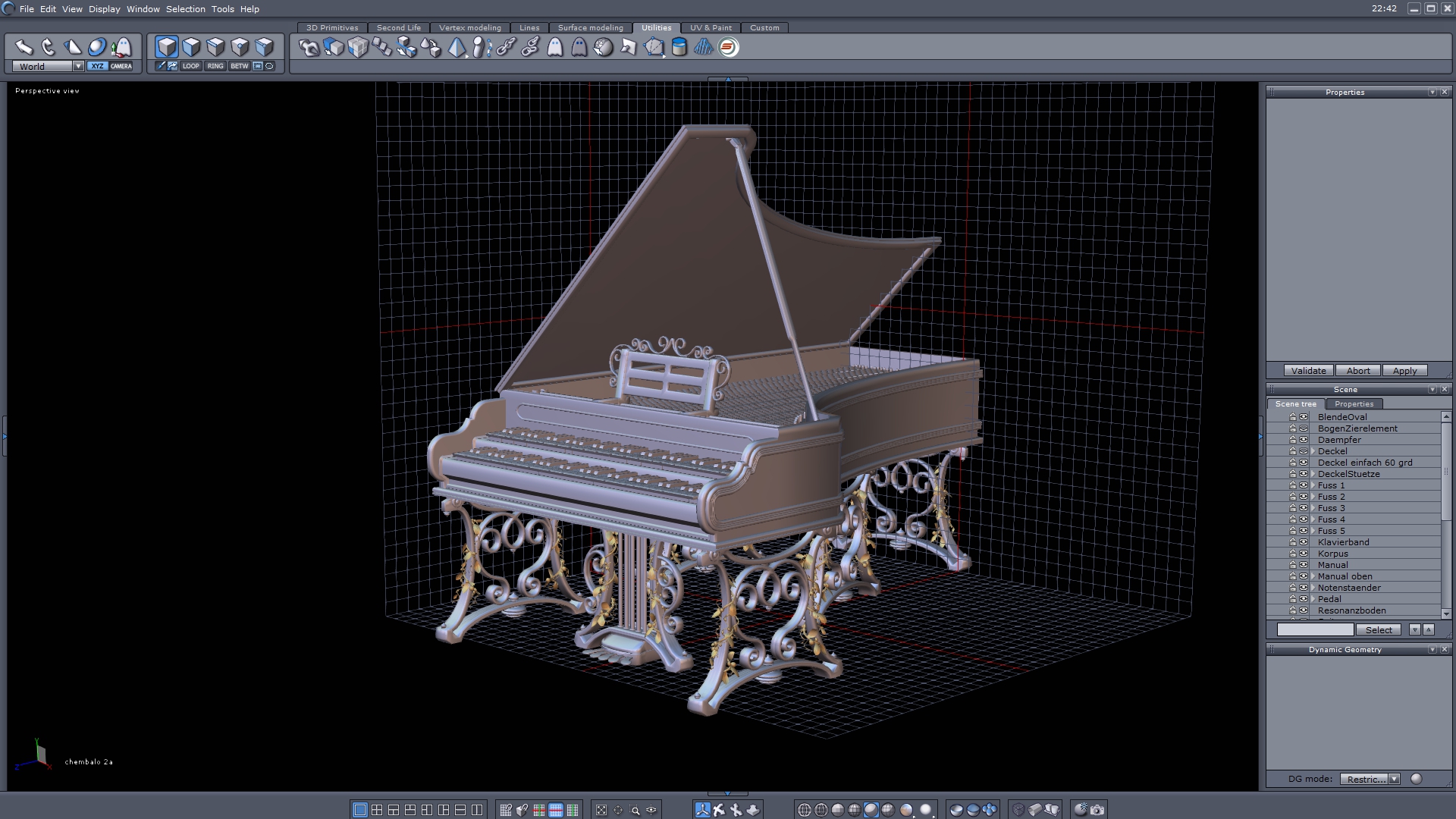Toggle visibility eye of Korpus item
1456x819 pixels.
[1304, 554]
